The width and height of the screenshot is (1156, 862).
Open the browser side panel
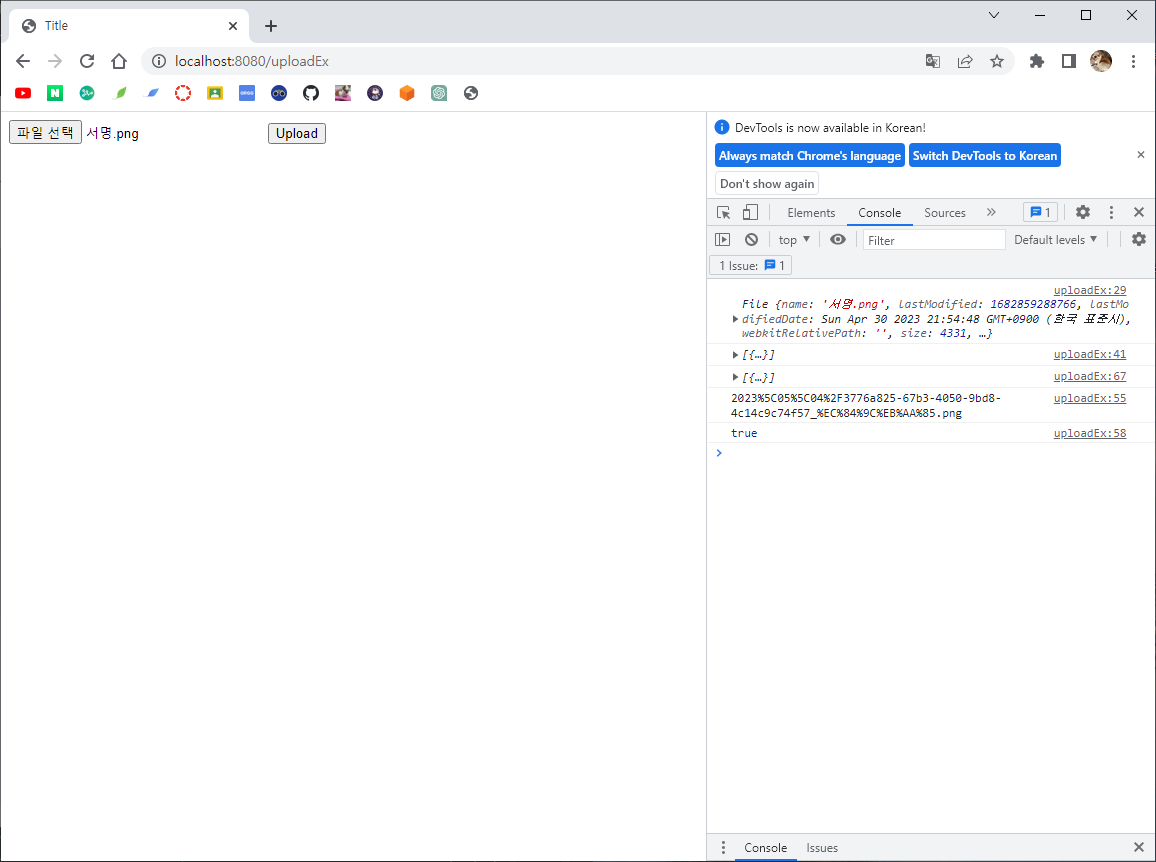(x=1068, y=61)
